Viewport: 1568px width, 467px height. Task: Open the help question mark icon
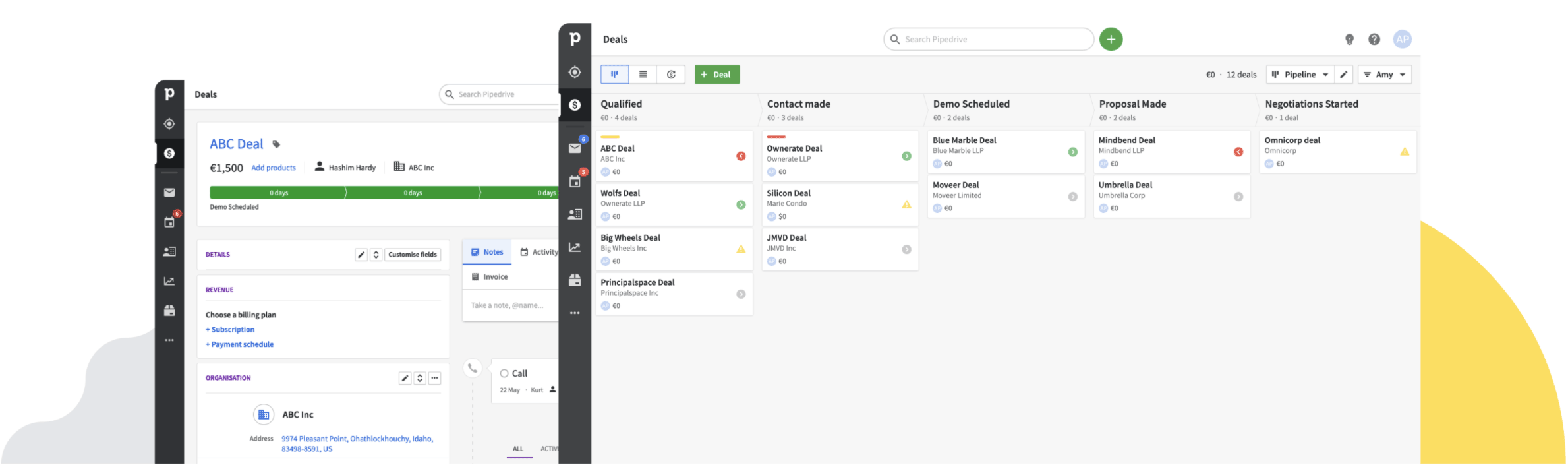(x=1374, y=40)
